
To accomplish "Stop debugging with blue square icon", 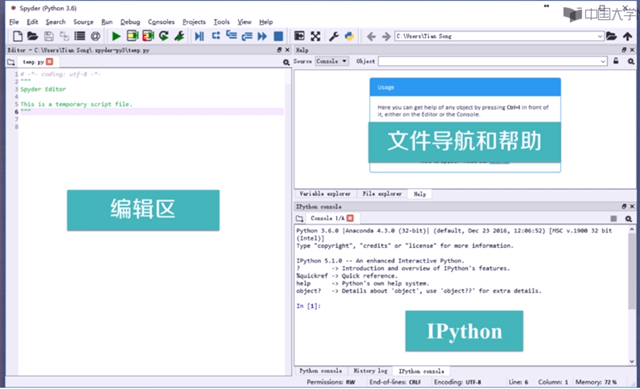I will tap(278, 36).
